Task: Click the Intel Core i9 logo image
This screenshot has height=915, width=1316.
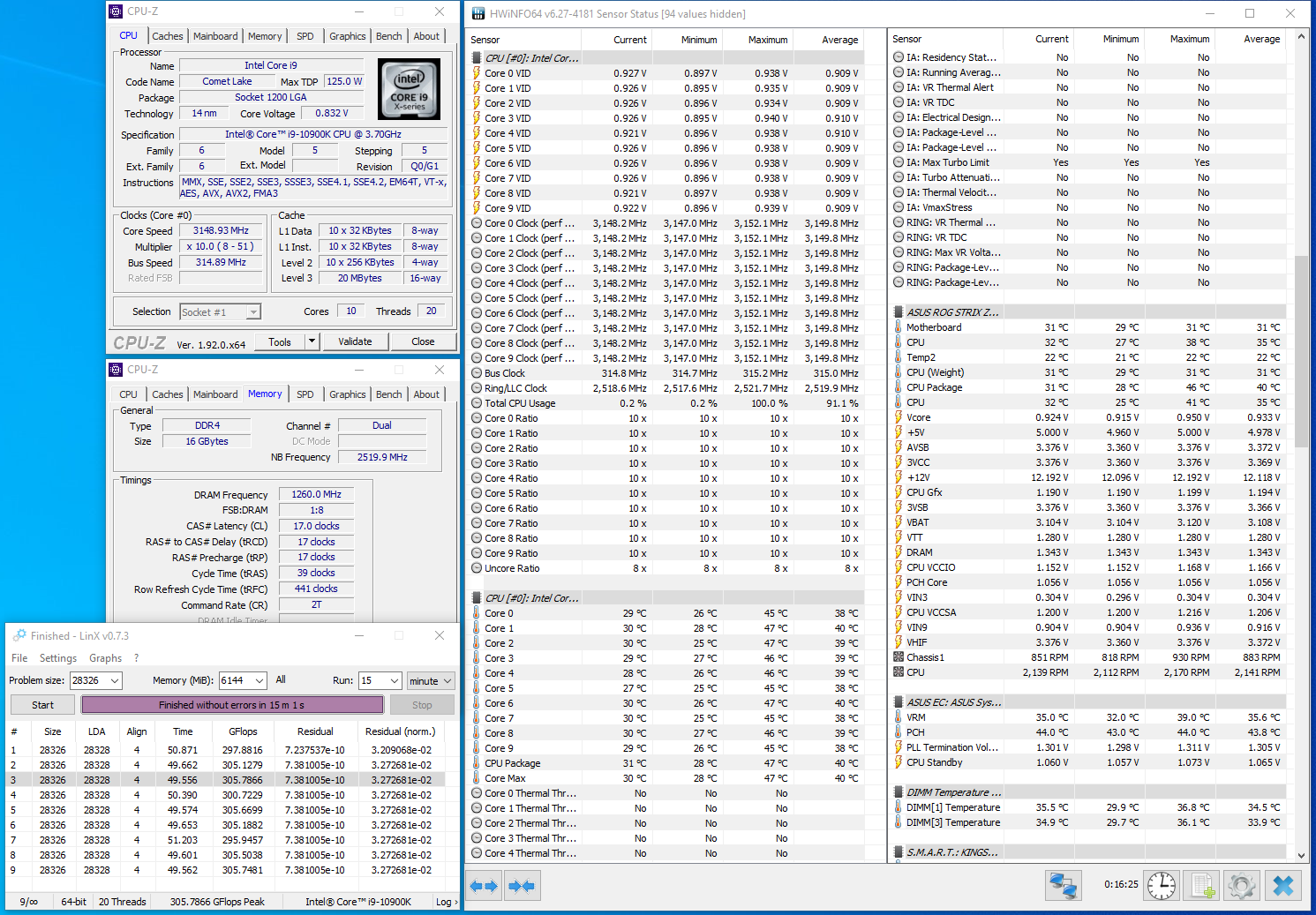Action: tap(409, 89)
